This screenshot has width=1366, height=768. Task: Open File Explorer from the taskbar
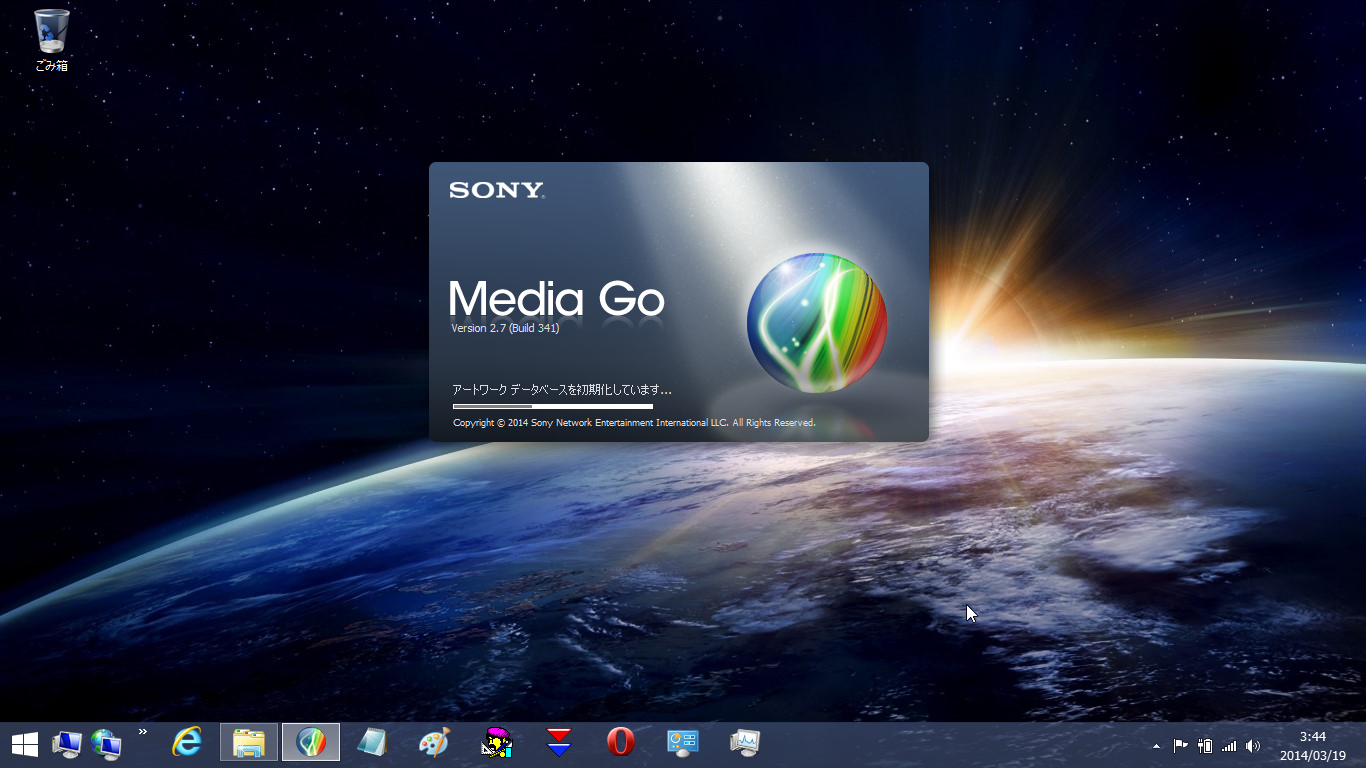pos(249,743)
